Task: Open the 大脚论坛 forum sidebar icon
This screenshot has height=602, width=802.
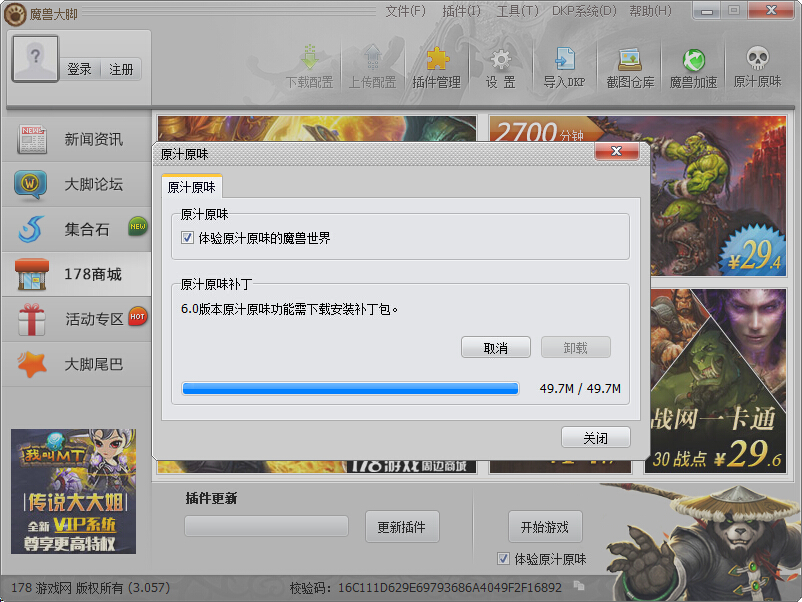Action: [75, 183]
